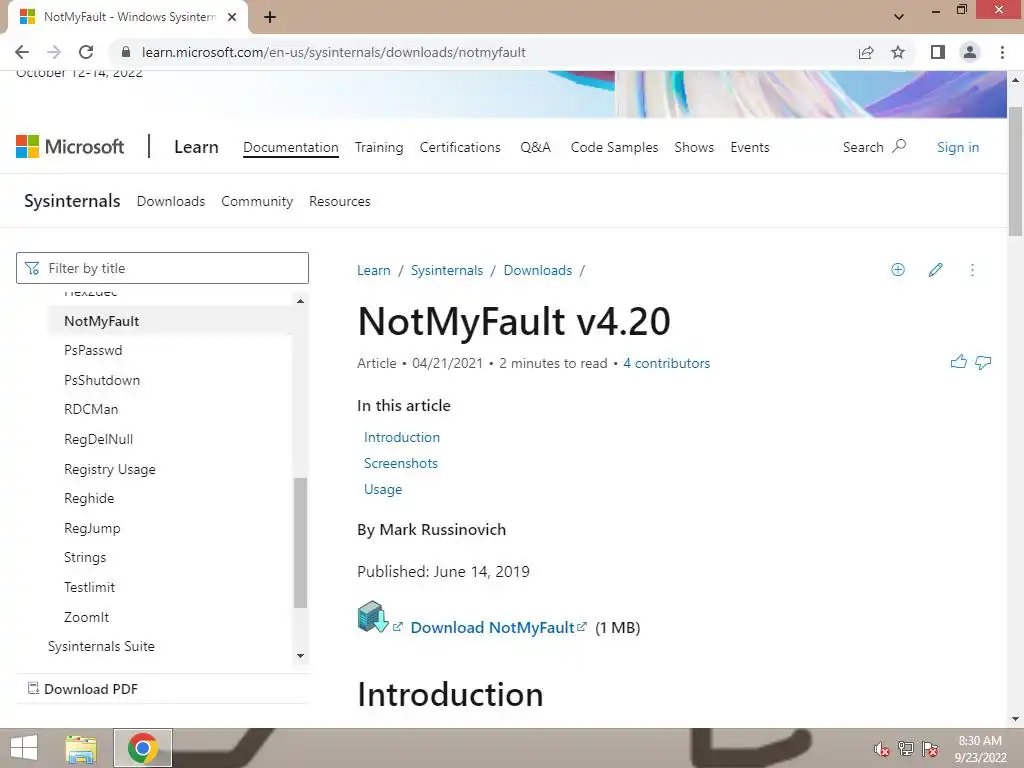
Task: Open the Training menu item
Action: click(x=379, y=148)
